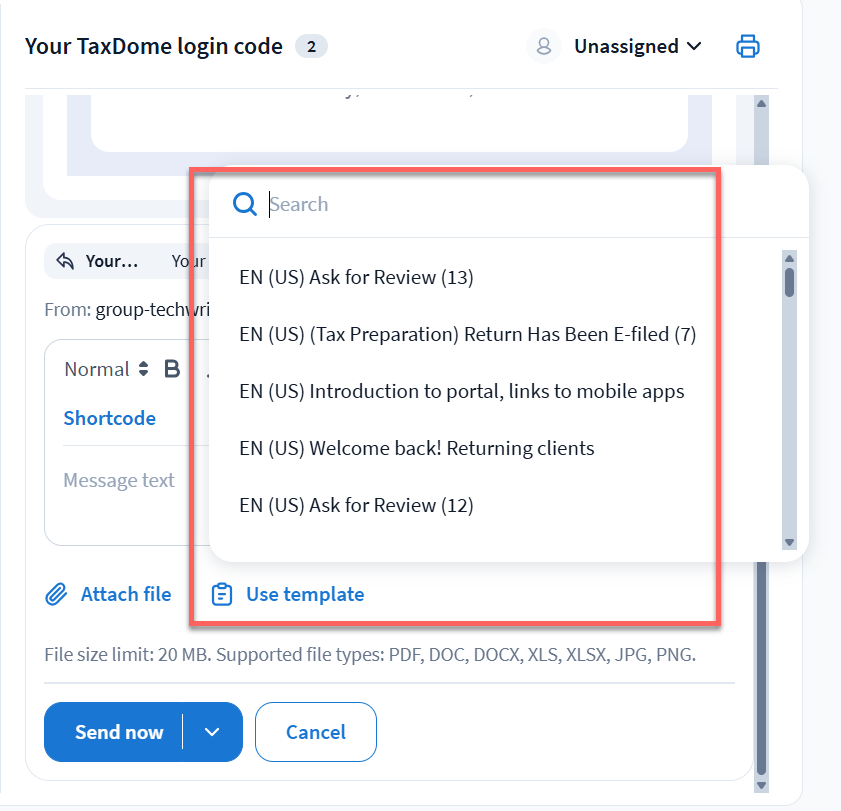The image size is (841, 811).
Task: Click the reply arrow icon
Action: click(x=66, y=261)
